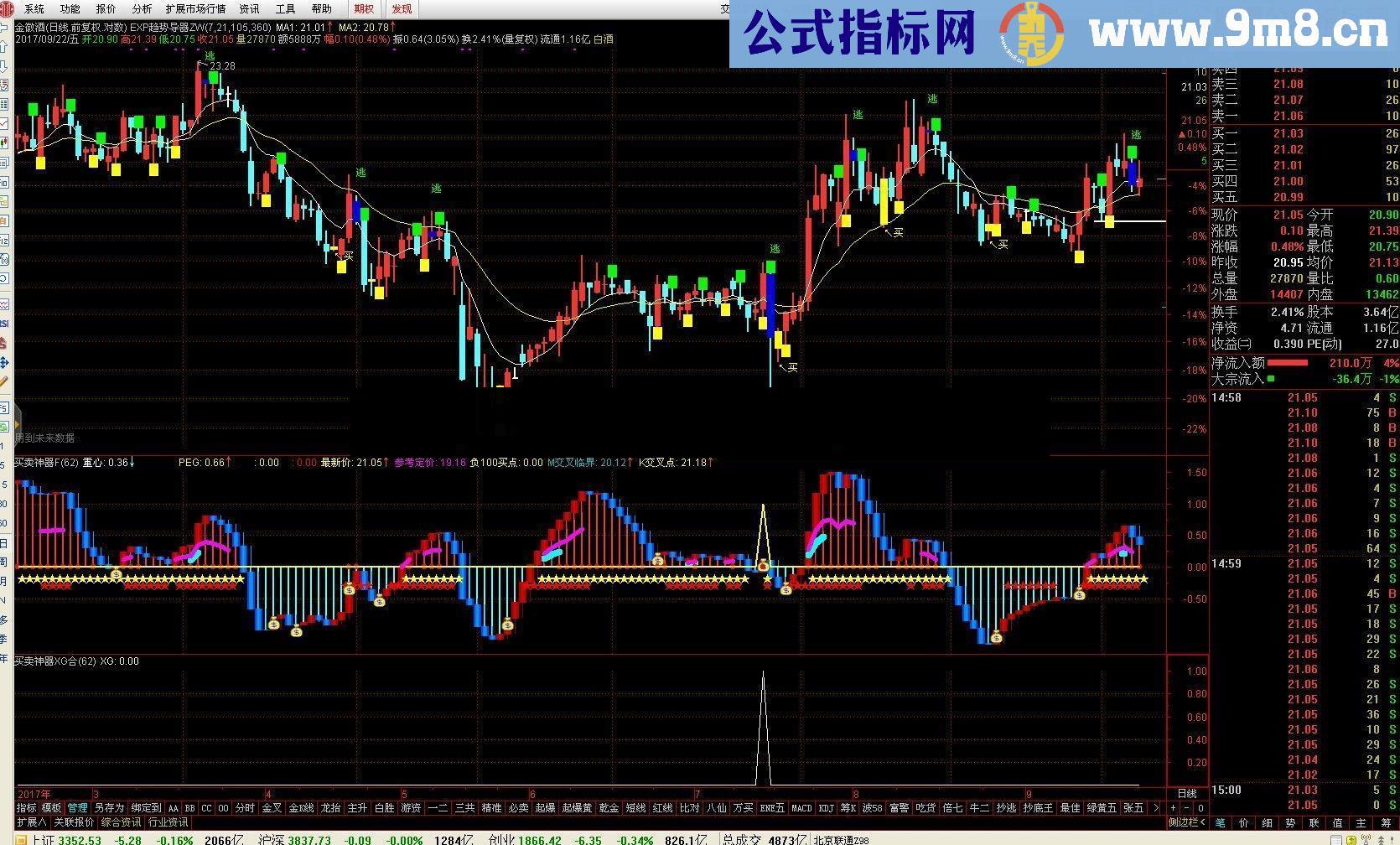Image resolution: width=1400 pixels, height=845 pixels.
Task: Click the right scroll arrow of the tab row
Action: click(1156, 808)
